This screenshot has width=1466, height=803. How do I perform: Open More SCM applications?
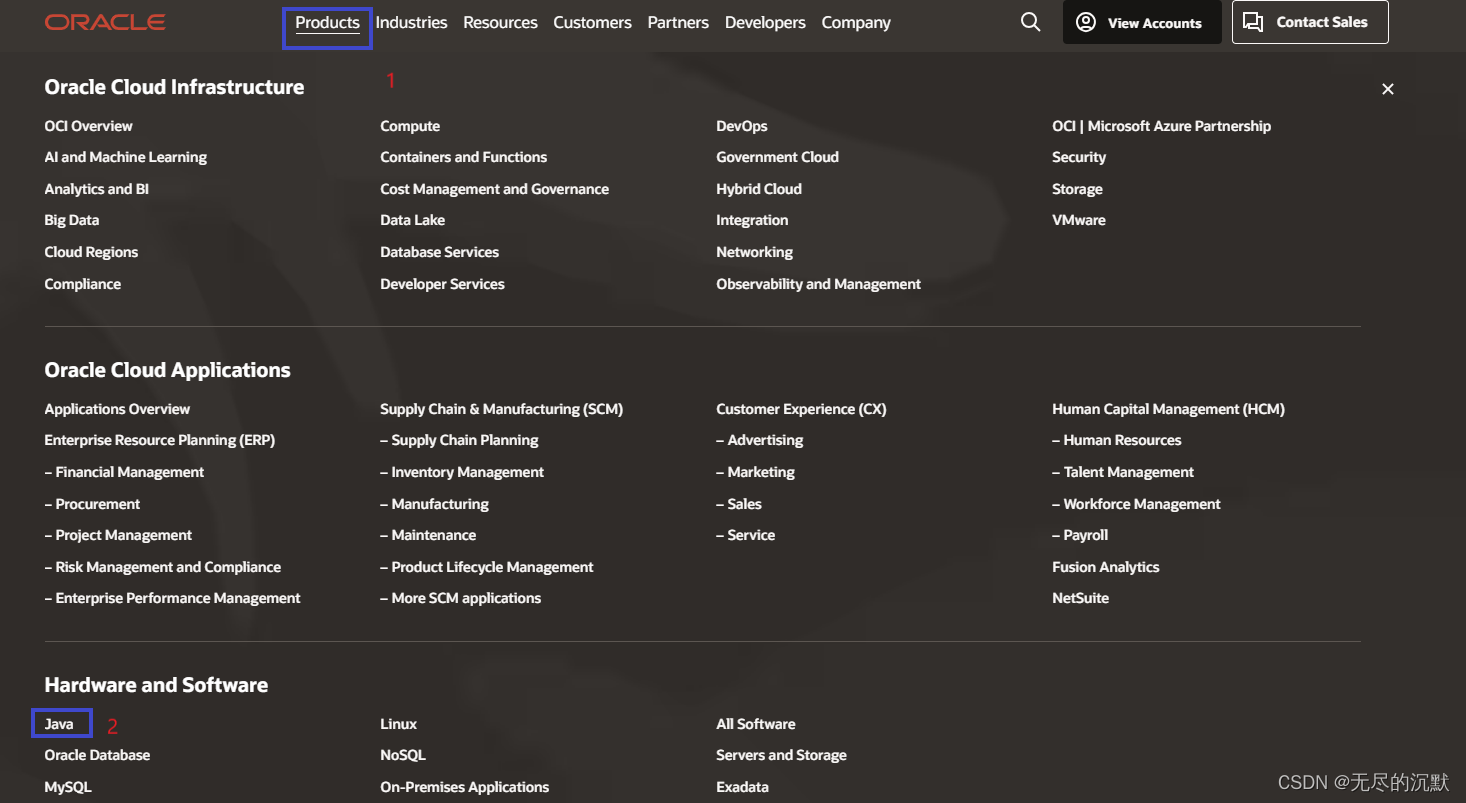tap(460, 598)
